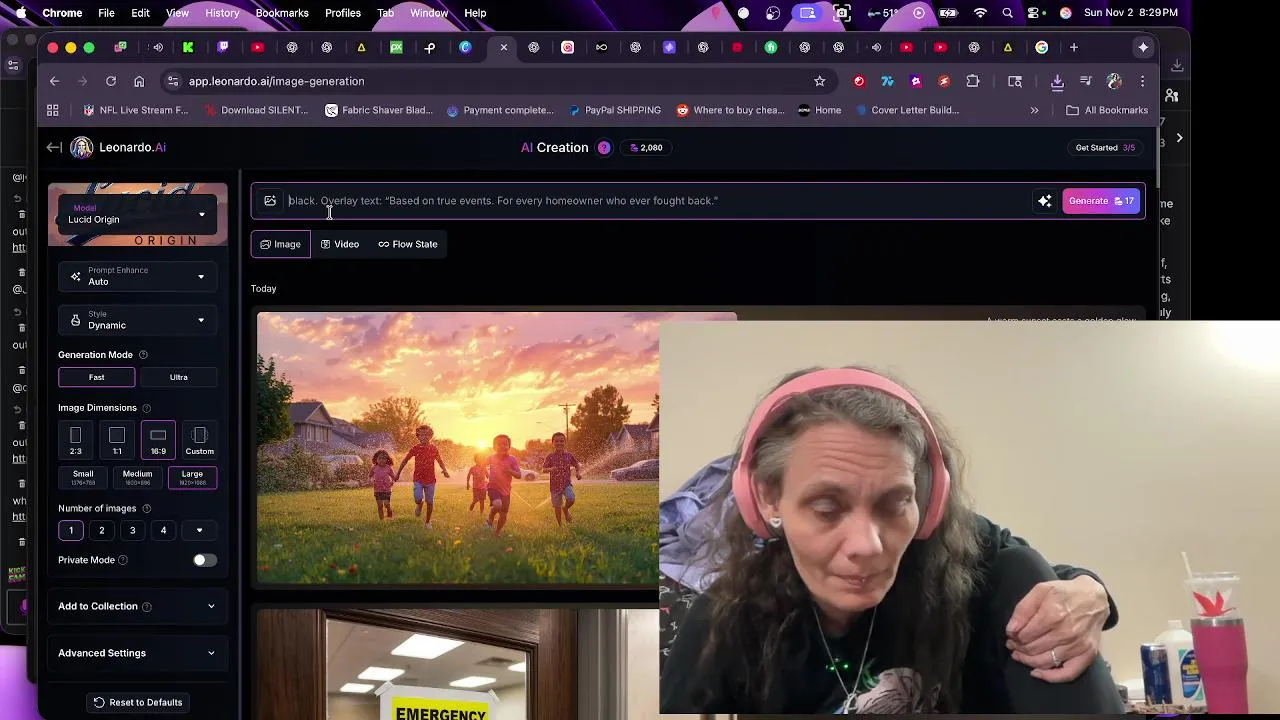
Task: Open the prompt image upload icon
Action: 270,201
